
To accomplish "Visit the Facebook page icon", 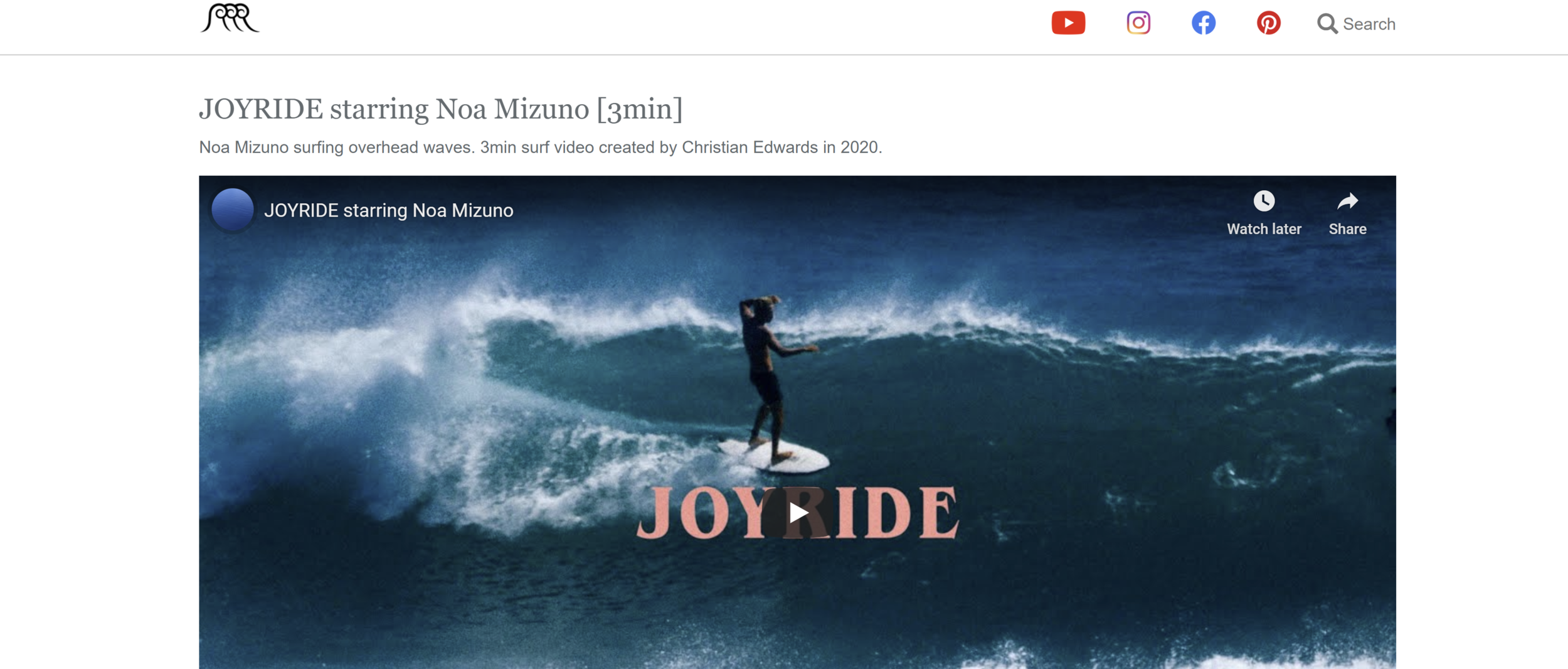I will tap(1203, 23).
